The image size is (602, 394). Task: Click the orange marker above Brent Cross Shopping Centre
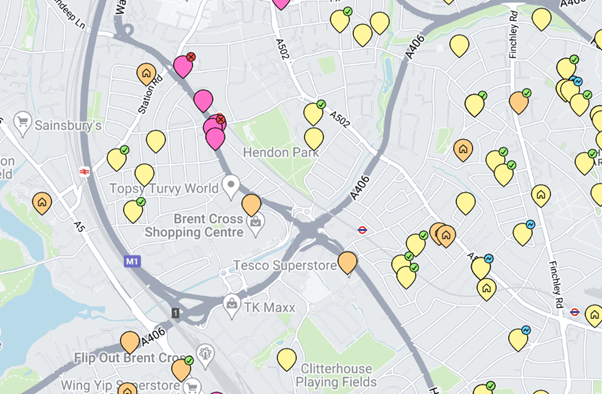click(x=251, y=205)
